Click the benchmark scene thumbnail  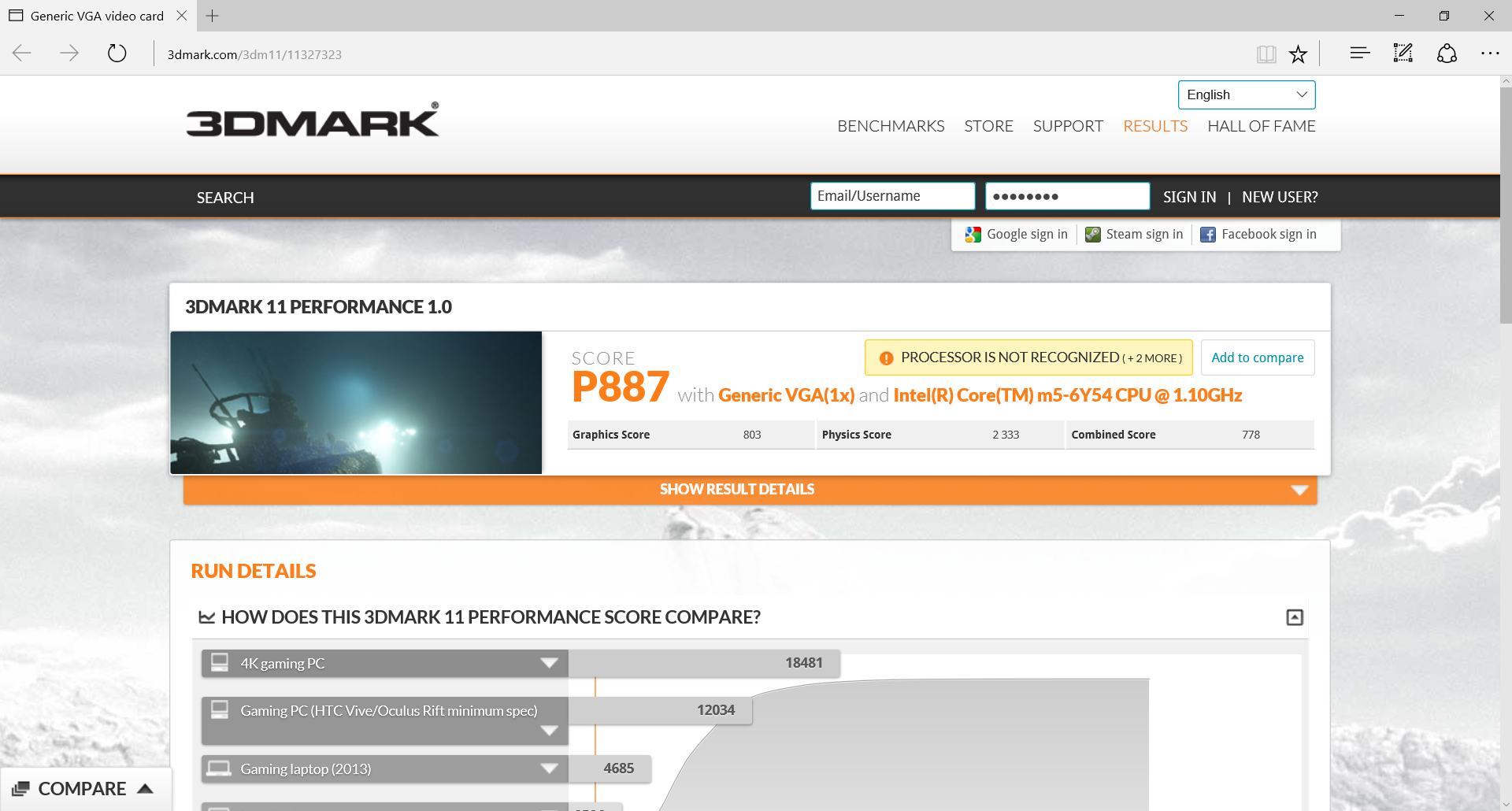(x=356, y=402)
